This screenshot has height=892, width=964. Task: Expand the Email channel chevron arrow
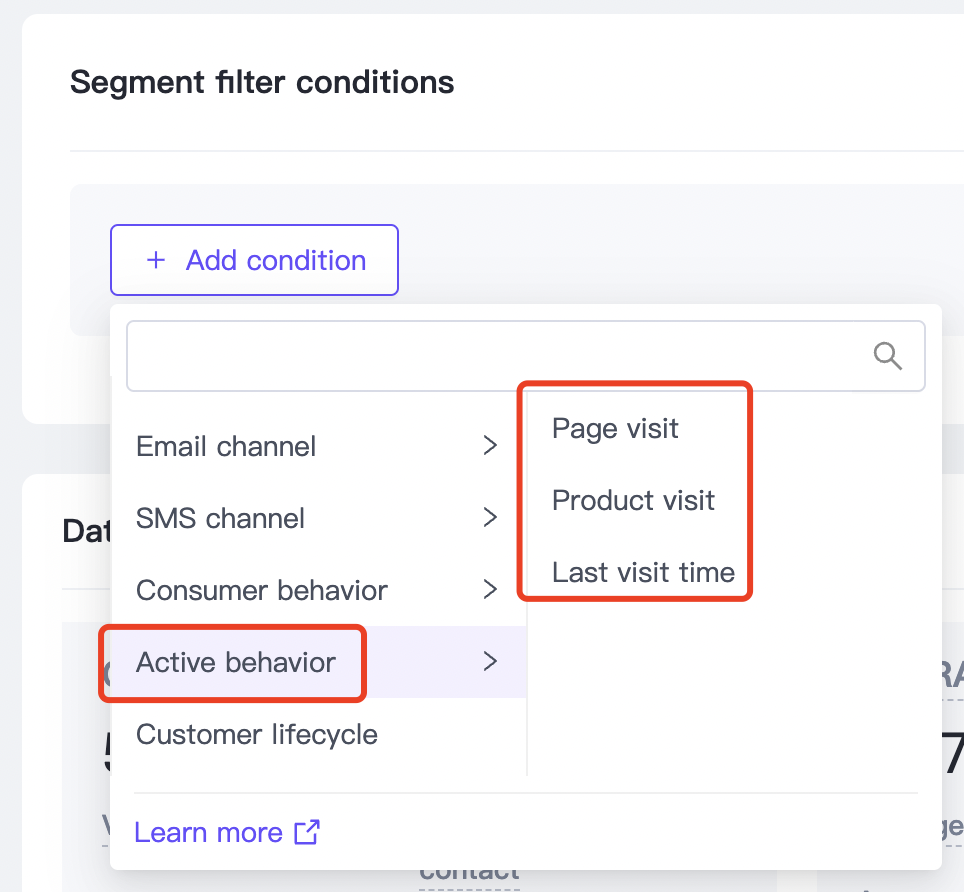(x=490, y=445)
